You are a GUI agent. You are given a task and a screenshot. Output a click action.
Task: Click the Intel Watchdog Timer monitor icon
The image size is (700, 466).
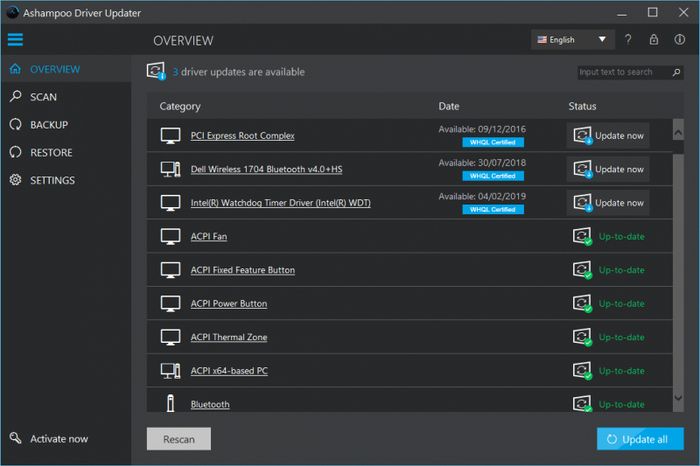coord(171,203)
